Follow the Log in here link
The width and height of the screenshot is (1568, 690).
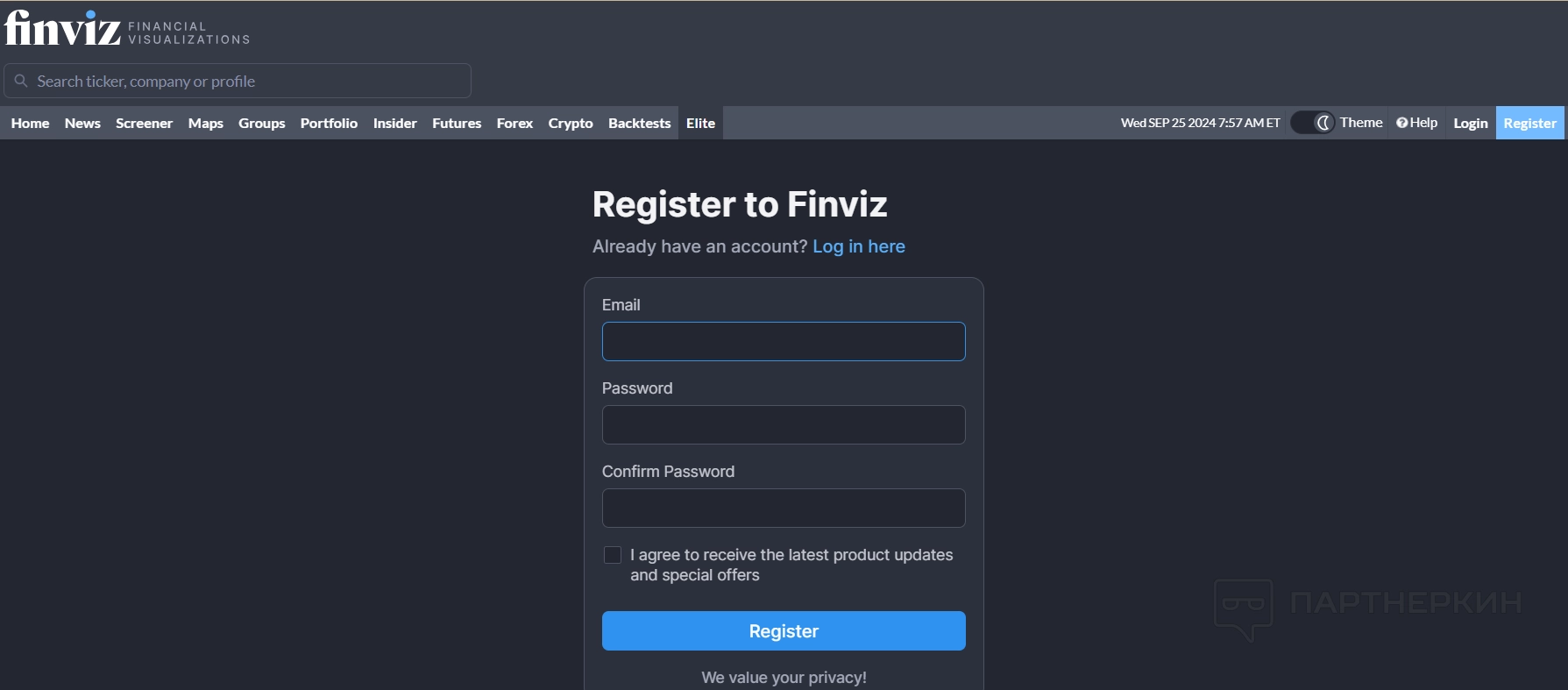coord(859,246)
